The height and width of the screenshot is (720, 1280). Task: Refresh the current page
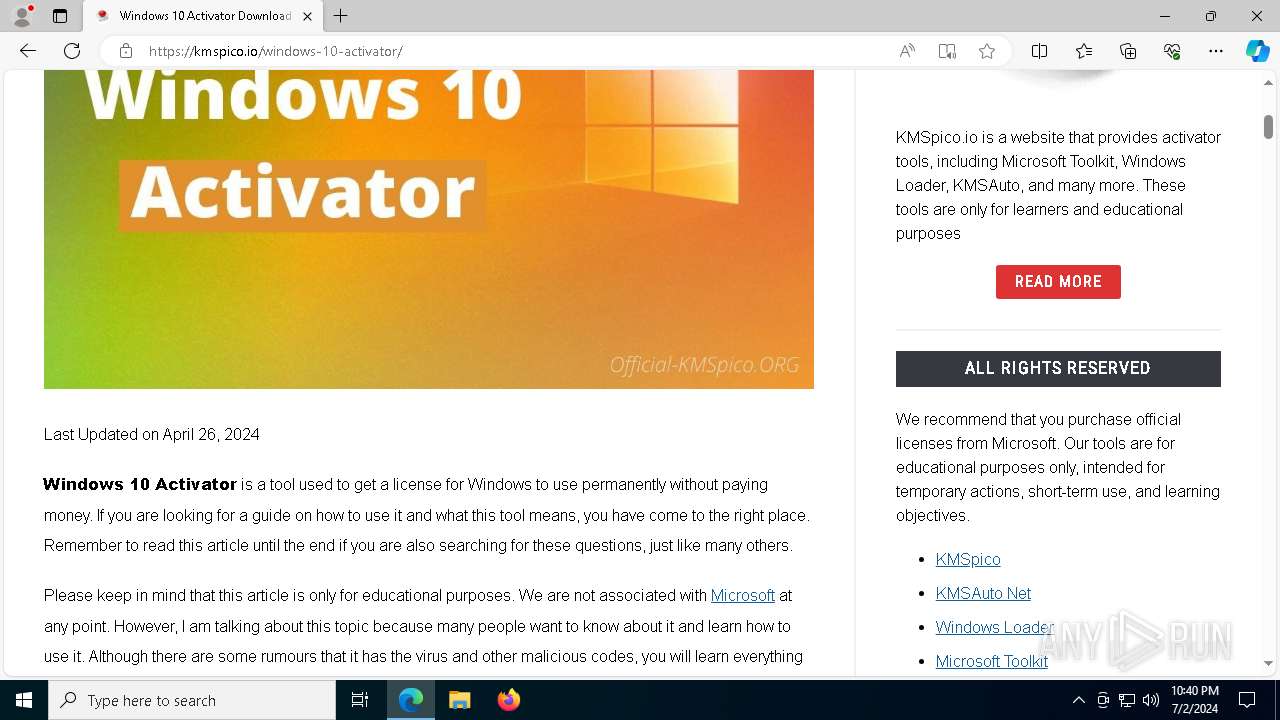[x=72, y=51]
